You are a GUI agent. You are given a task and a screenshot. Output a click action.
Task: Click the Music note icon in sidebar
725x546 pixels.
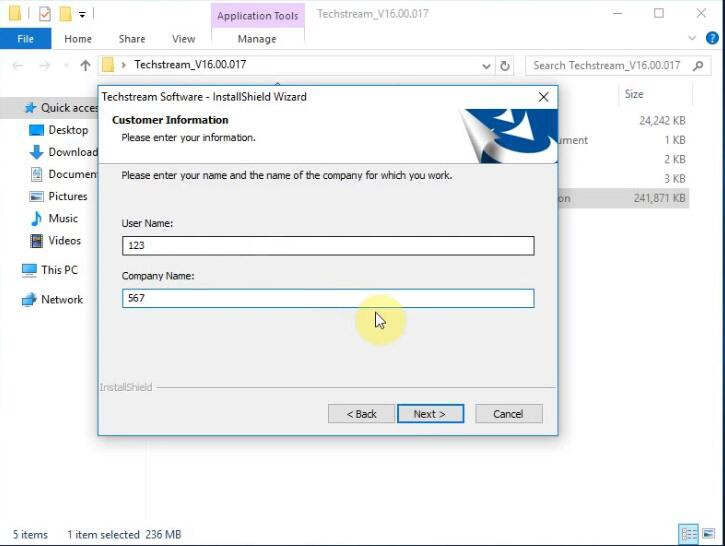point(36,219)
